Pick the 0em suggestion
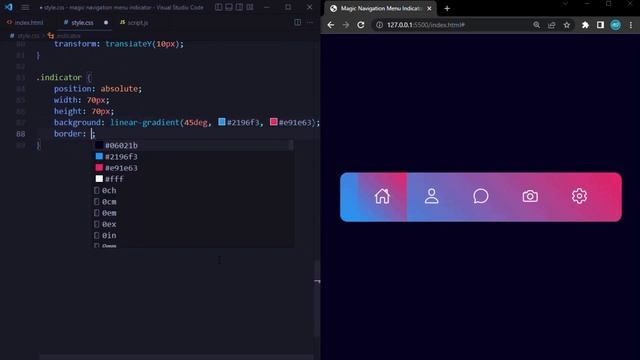This screenshot has width=640, height=360. click(x=192, y=213)
